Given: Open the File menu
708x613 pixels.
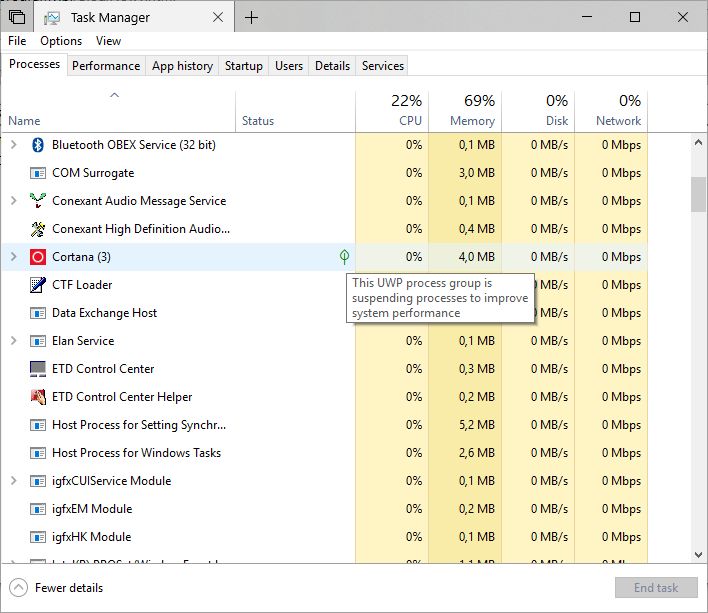Looking at the screenshot, I should coord(17,41).
